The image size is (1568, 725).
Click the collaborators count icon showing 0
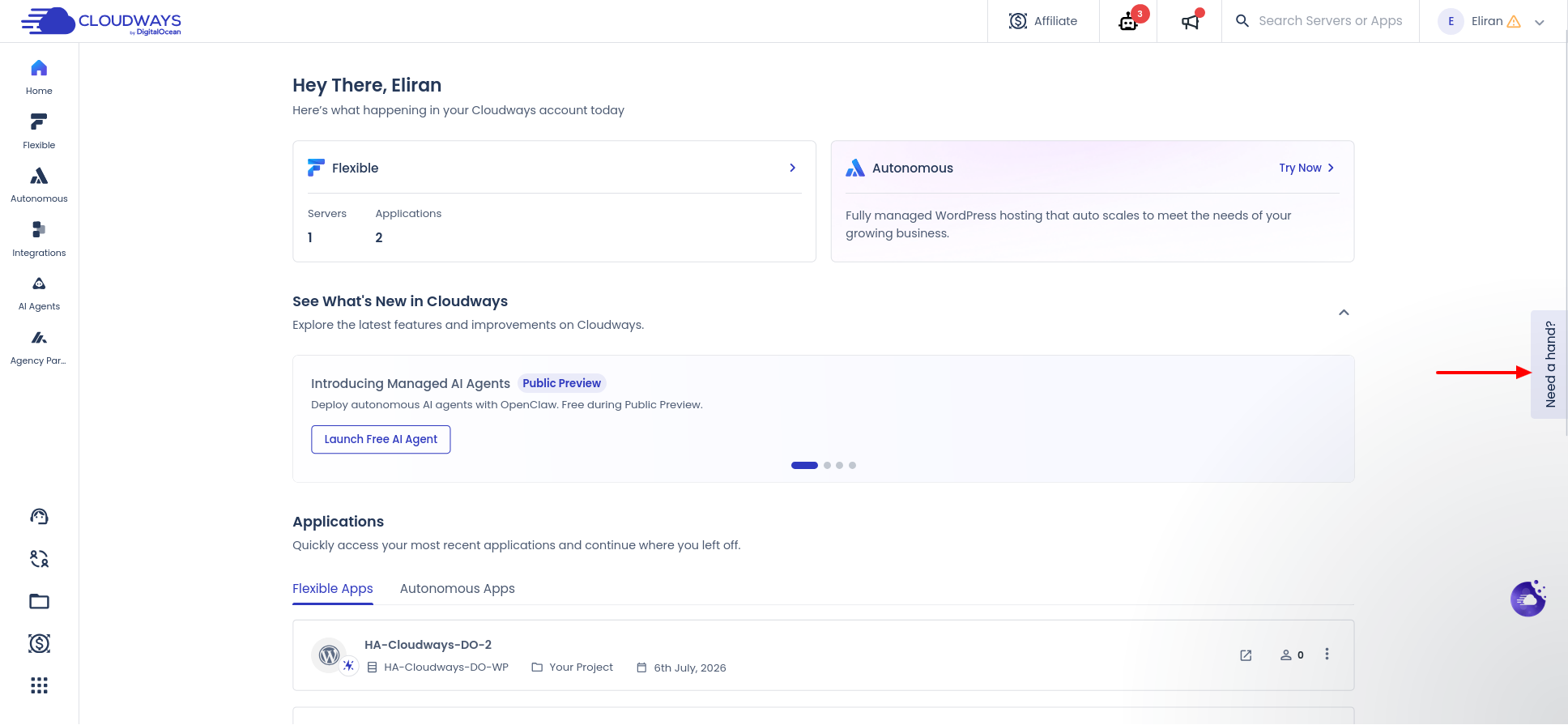[x=1292, y=655]
